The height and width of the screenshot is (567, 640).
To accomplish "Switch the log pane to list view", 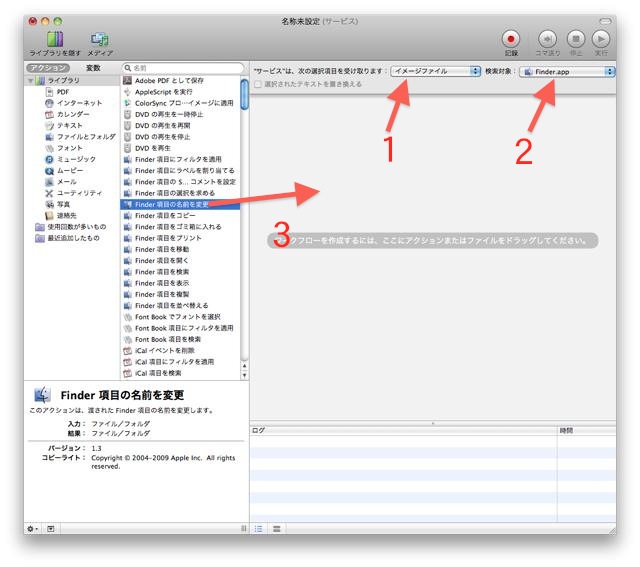I will pos(259,527).
